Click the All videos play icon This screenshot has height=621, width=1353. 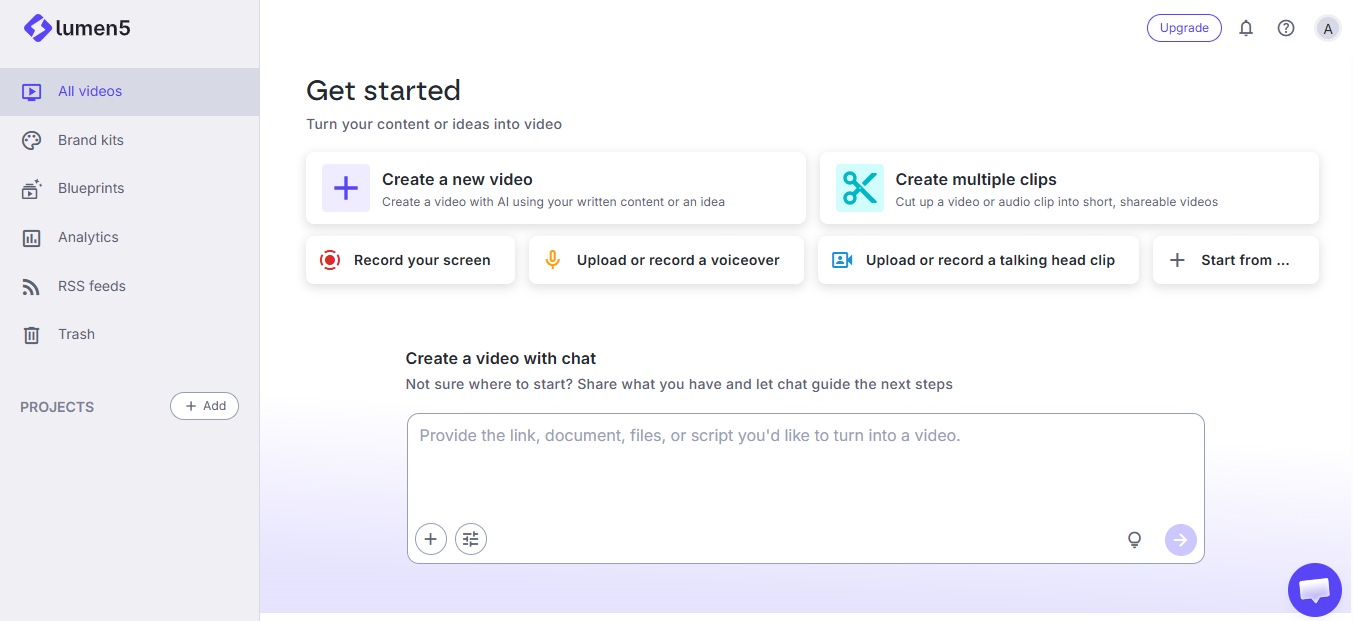pos(31,92)
